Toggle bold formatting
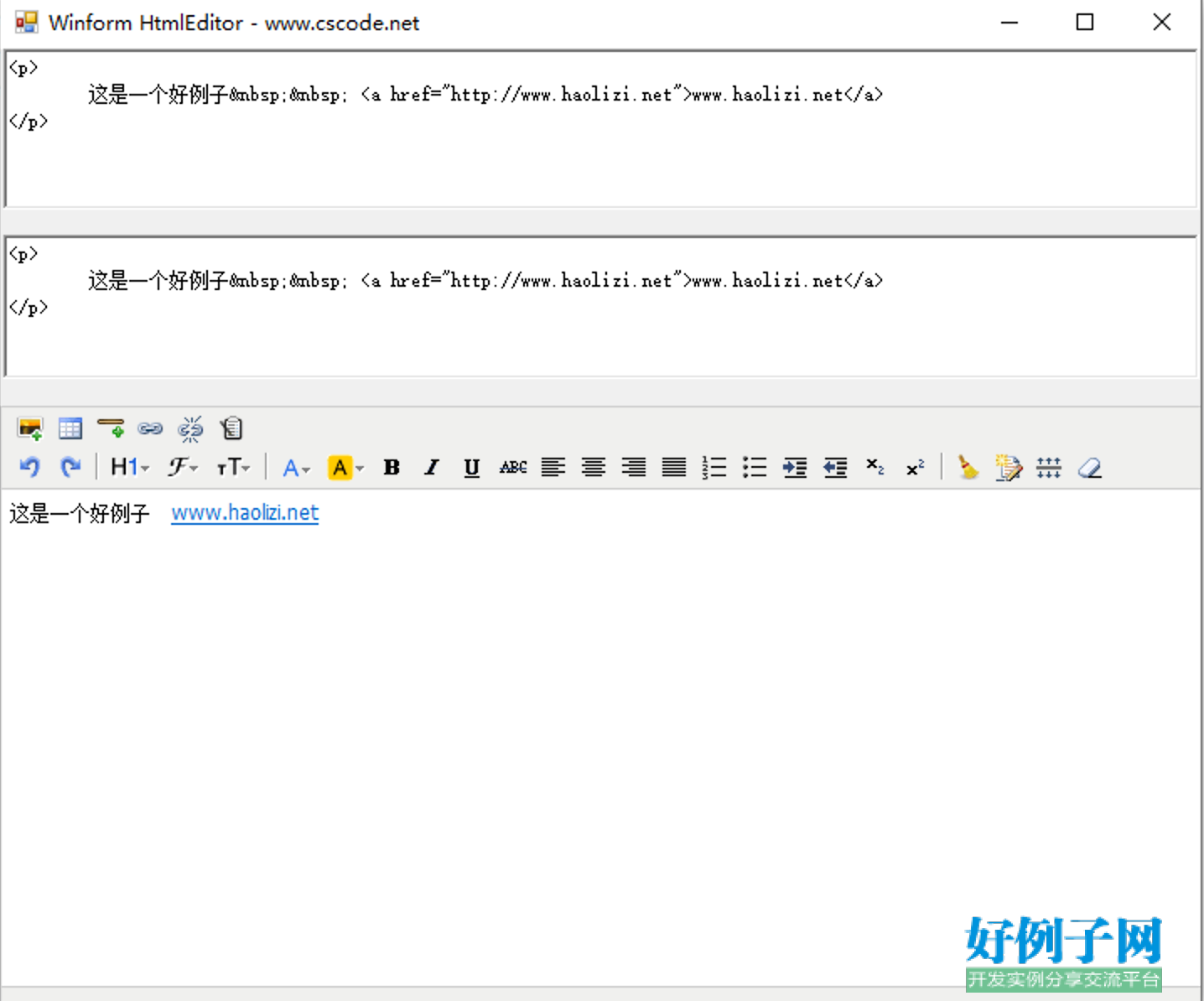This screenshot has height=1001, width=1204. [x=391, y=467]
